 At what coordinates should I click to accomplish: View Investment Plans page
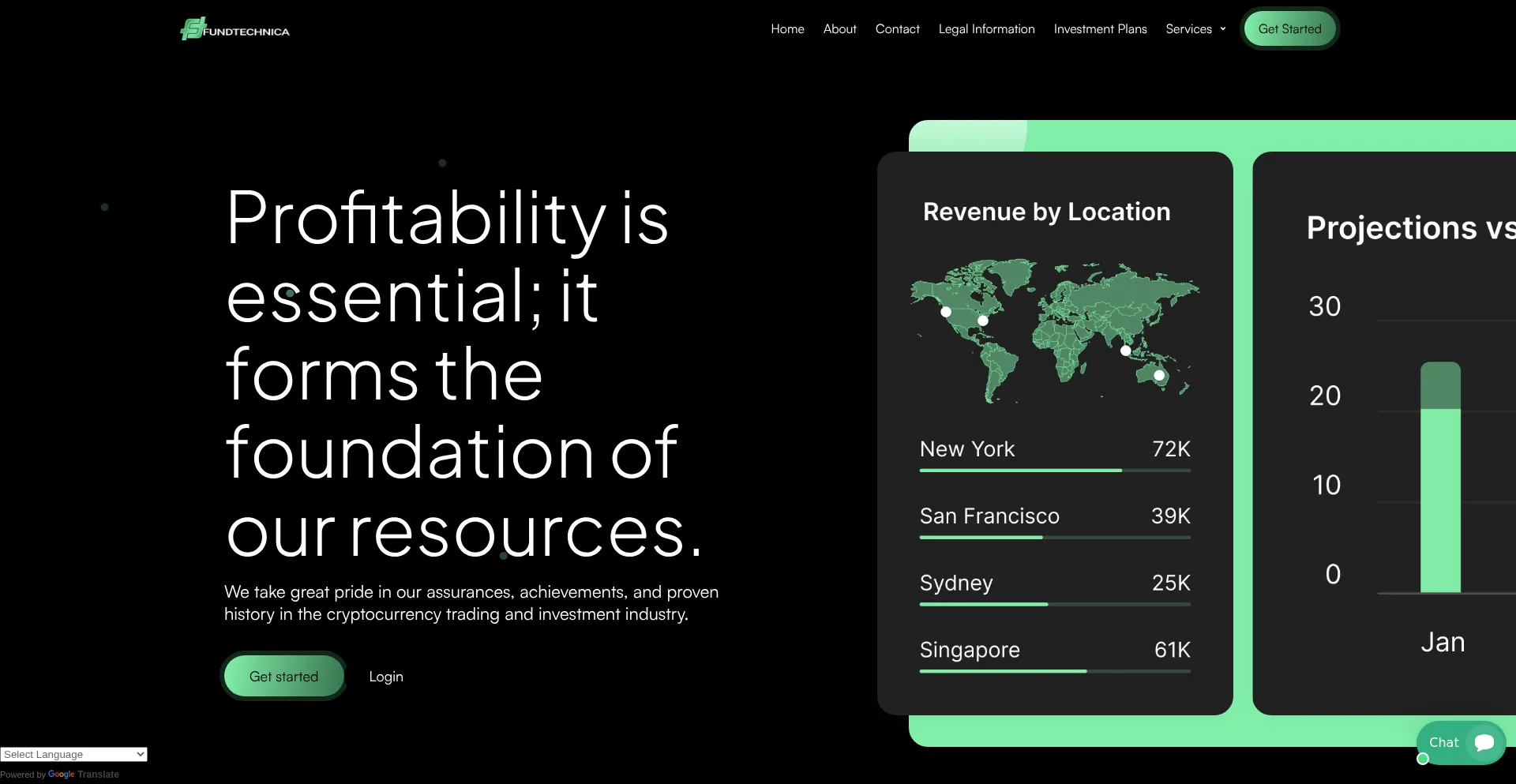pyautogui.click(x=1100, y=29)
